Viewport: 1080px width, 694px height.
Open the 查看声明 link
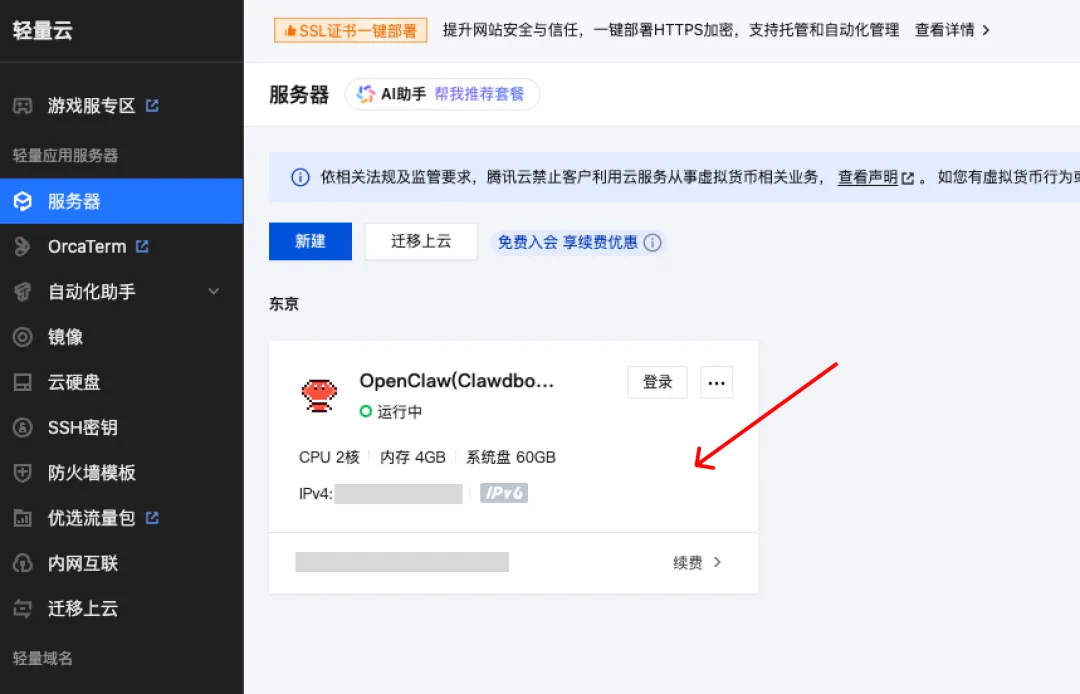(x=867, y=177)
